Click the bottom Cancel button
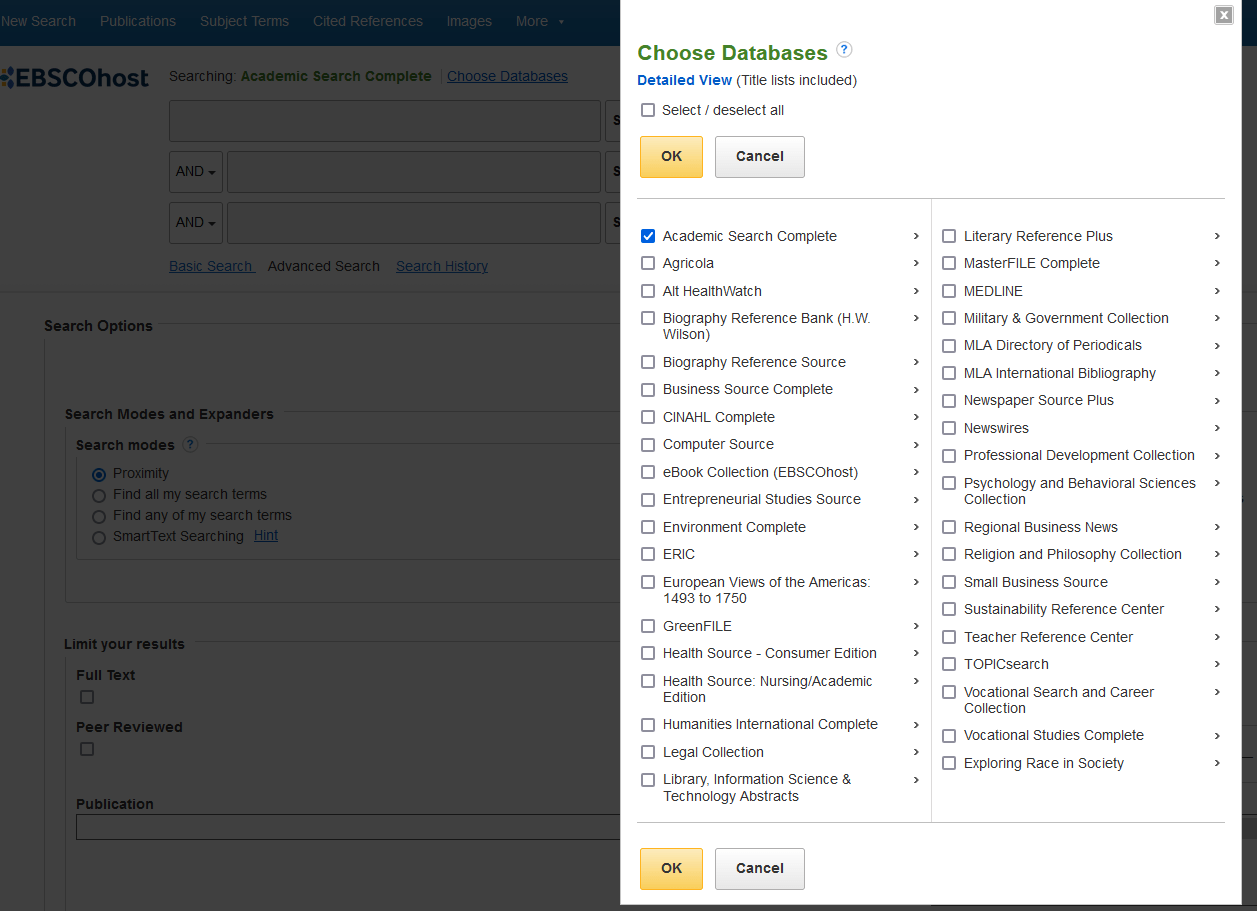The width and height of the screenshot is (1257, 911). (x=760, y=869)
